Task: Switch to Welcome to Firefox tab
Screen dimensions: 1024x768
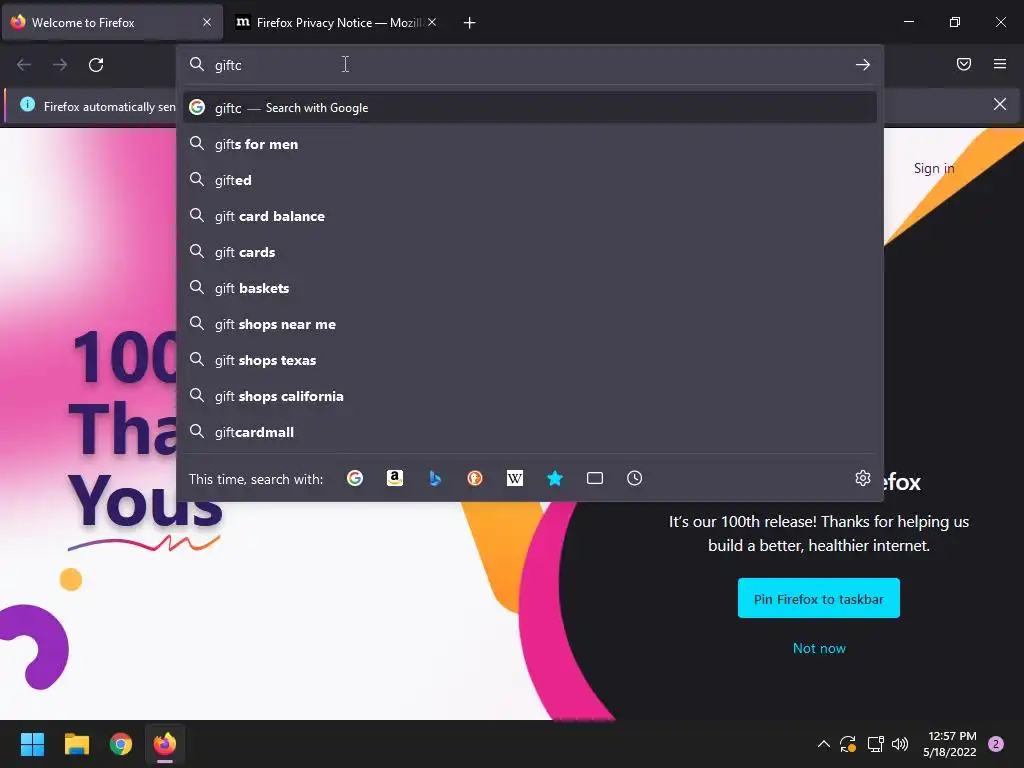Action: (112, 22)
